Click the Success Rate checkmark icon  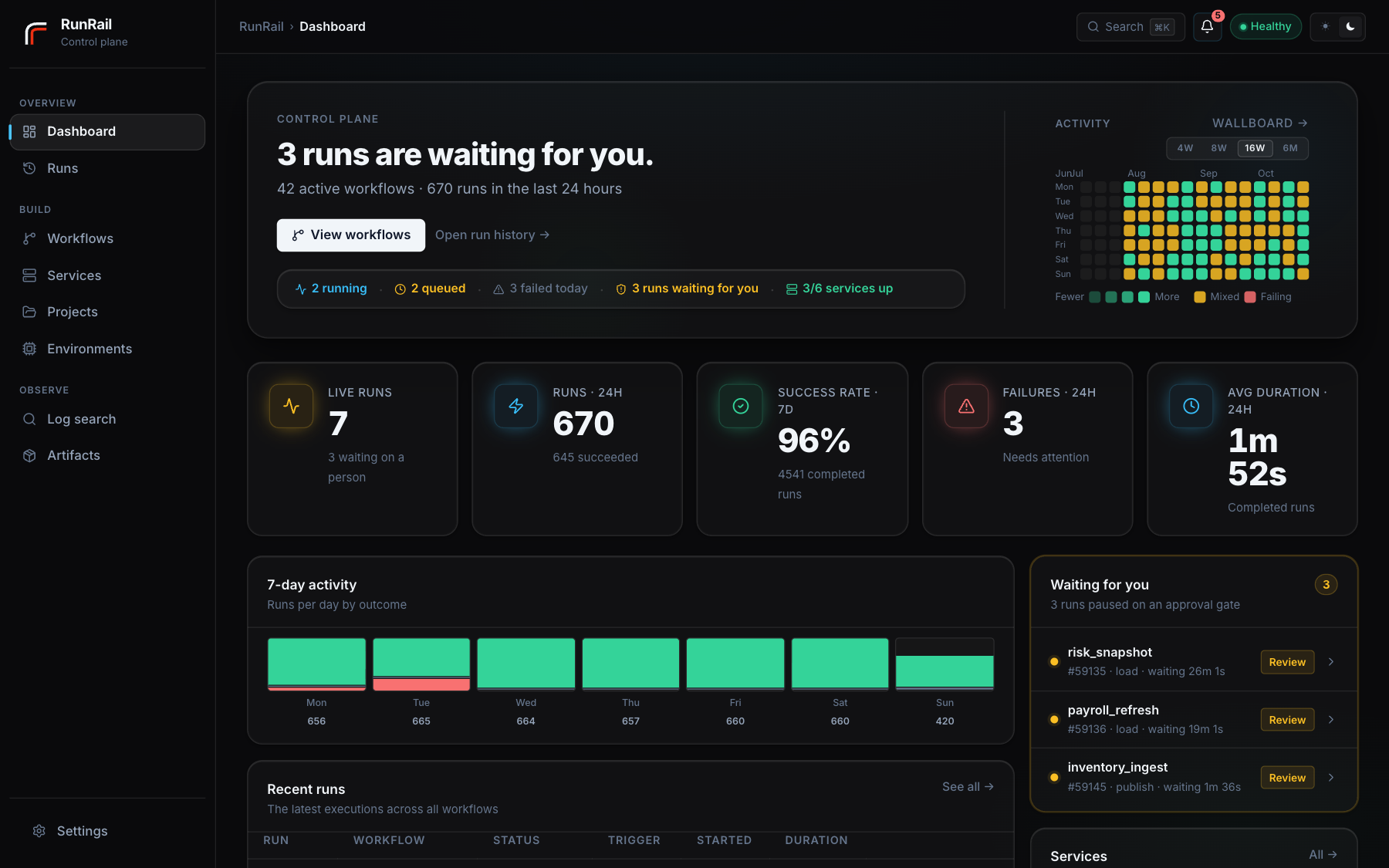(741, 406)
